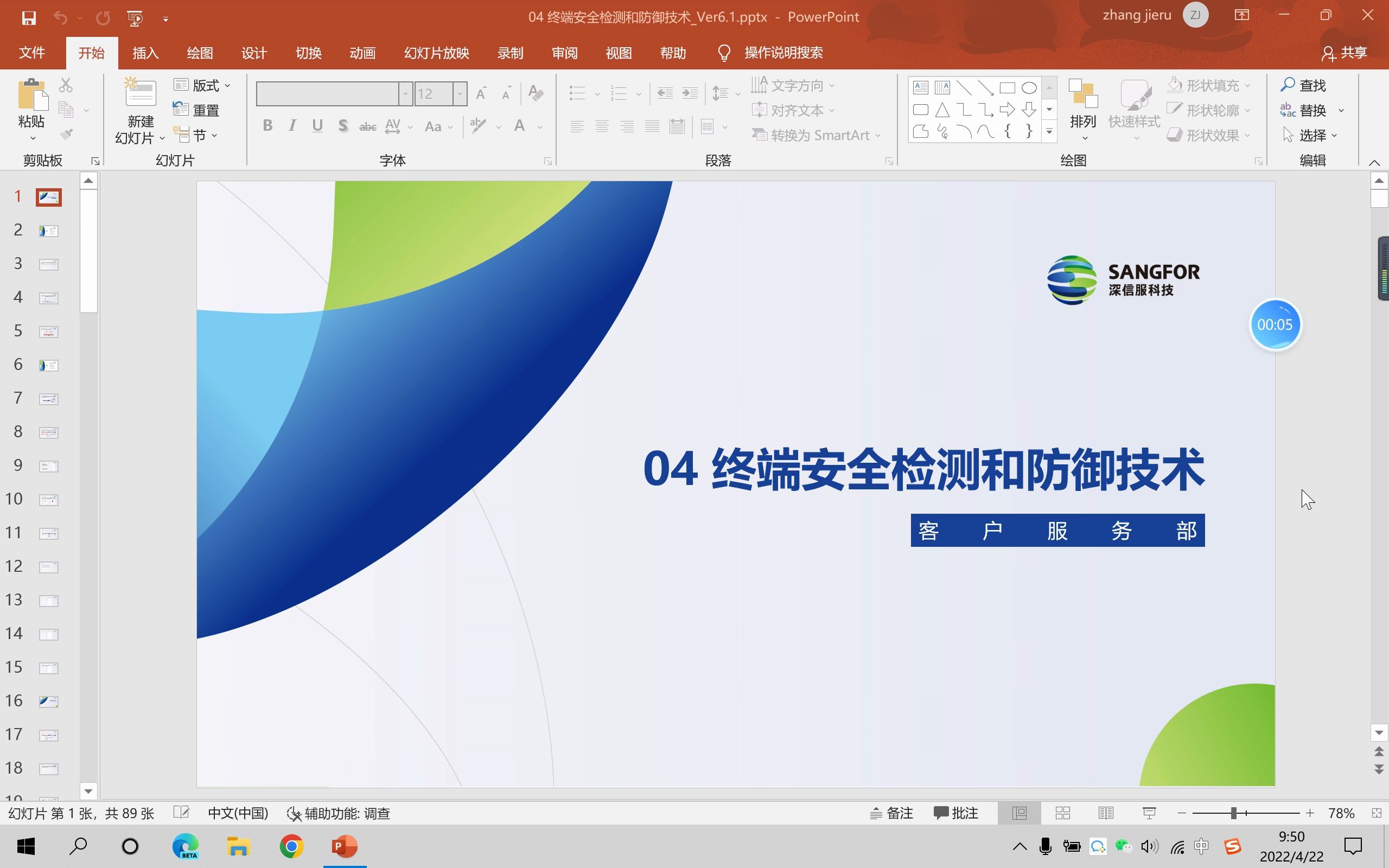Click the Undo arrow icon
Screen dimensions: 1389x868
point(60,18)
